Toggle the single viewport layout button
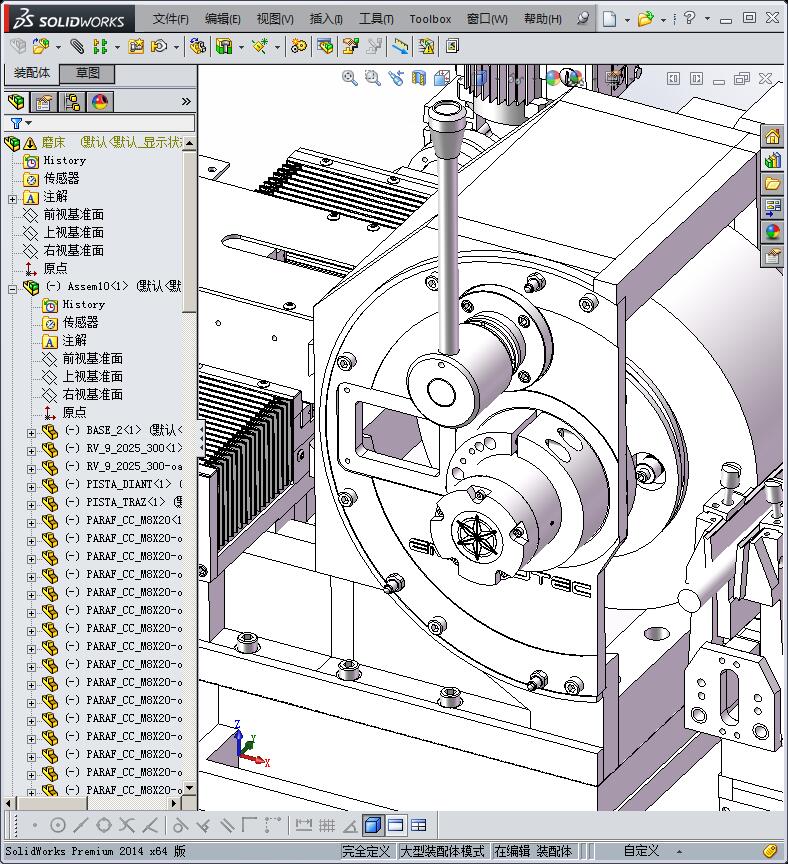The width and height of the screenshot is (788, 864). click(x=396, y=825)
